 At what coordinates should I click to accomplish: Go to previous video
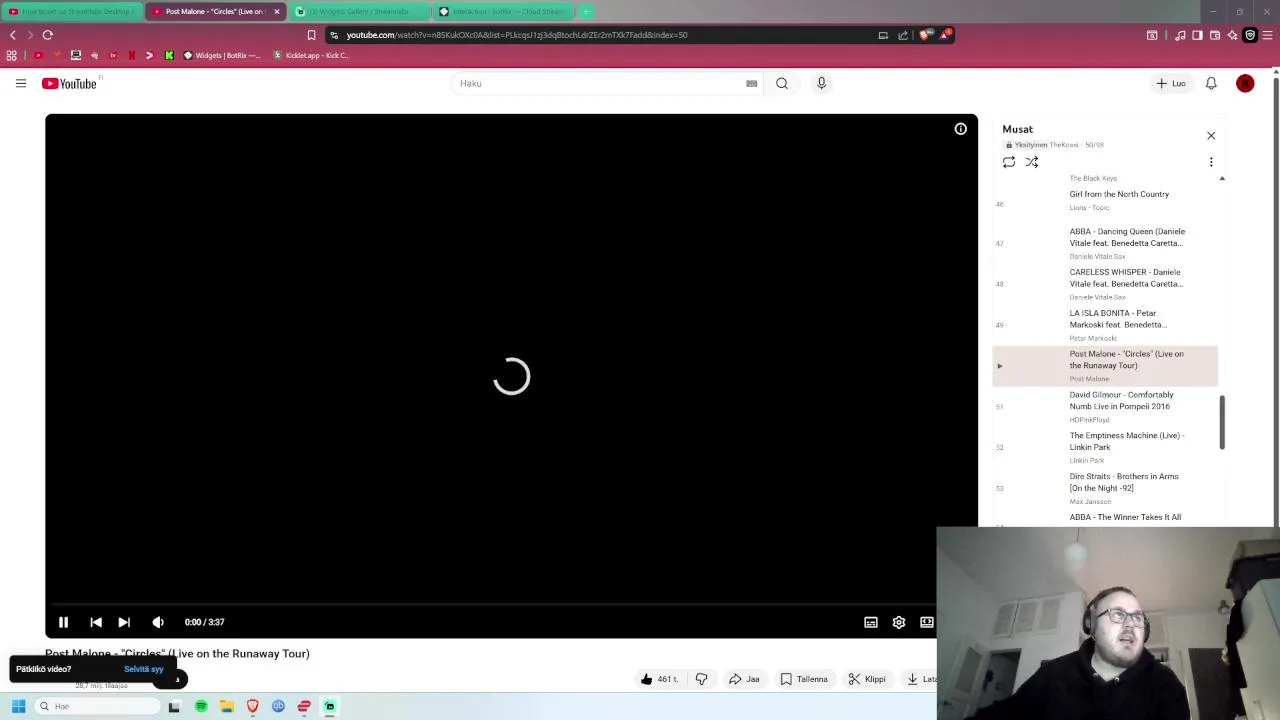click(x=96, y=622)
